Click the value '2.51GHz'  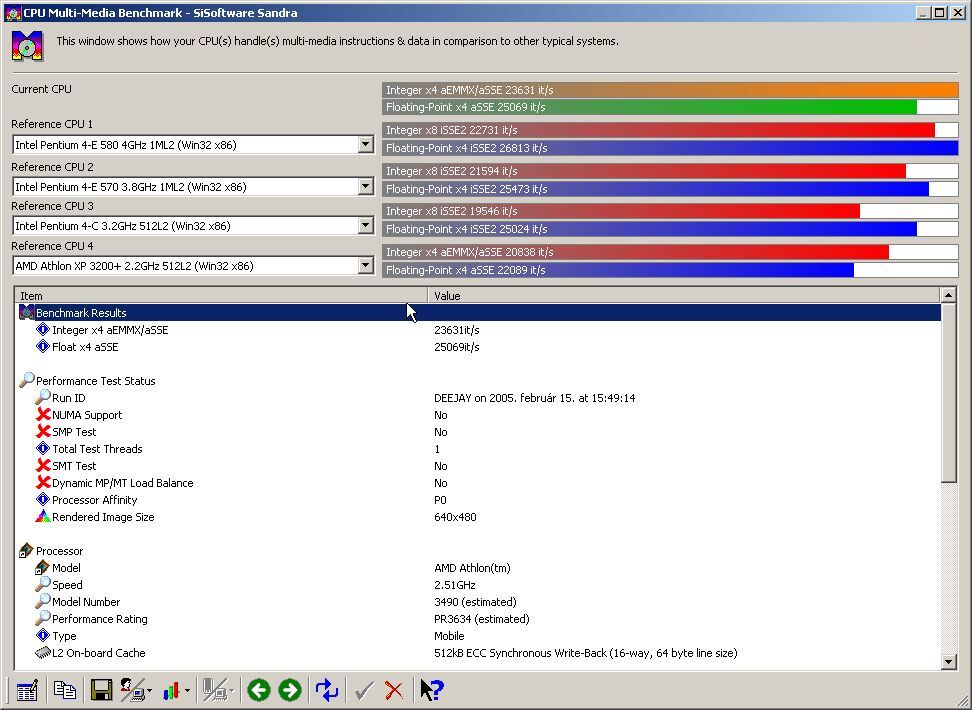[455, 585]
